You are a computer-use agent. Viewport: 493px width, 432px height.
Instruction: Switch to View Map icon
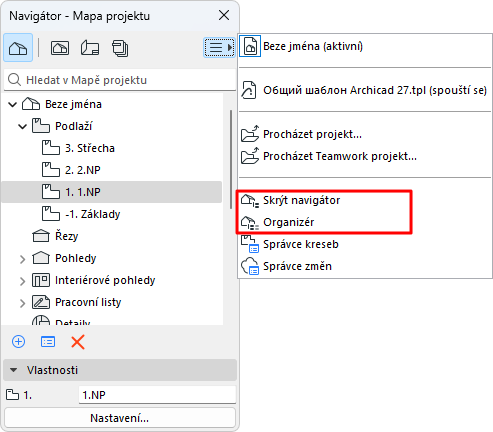(60, 48)
